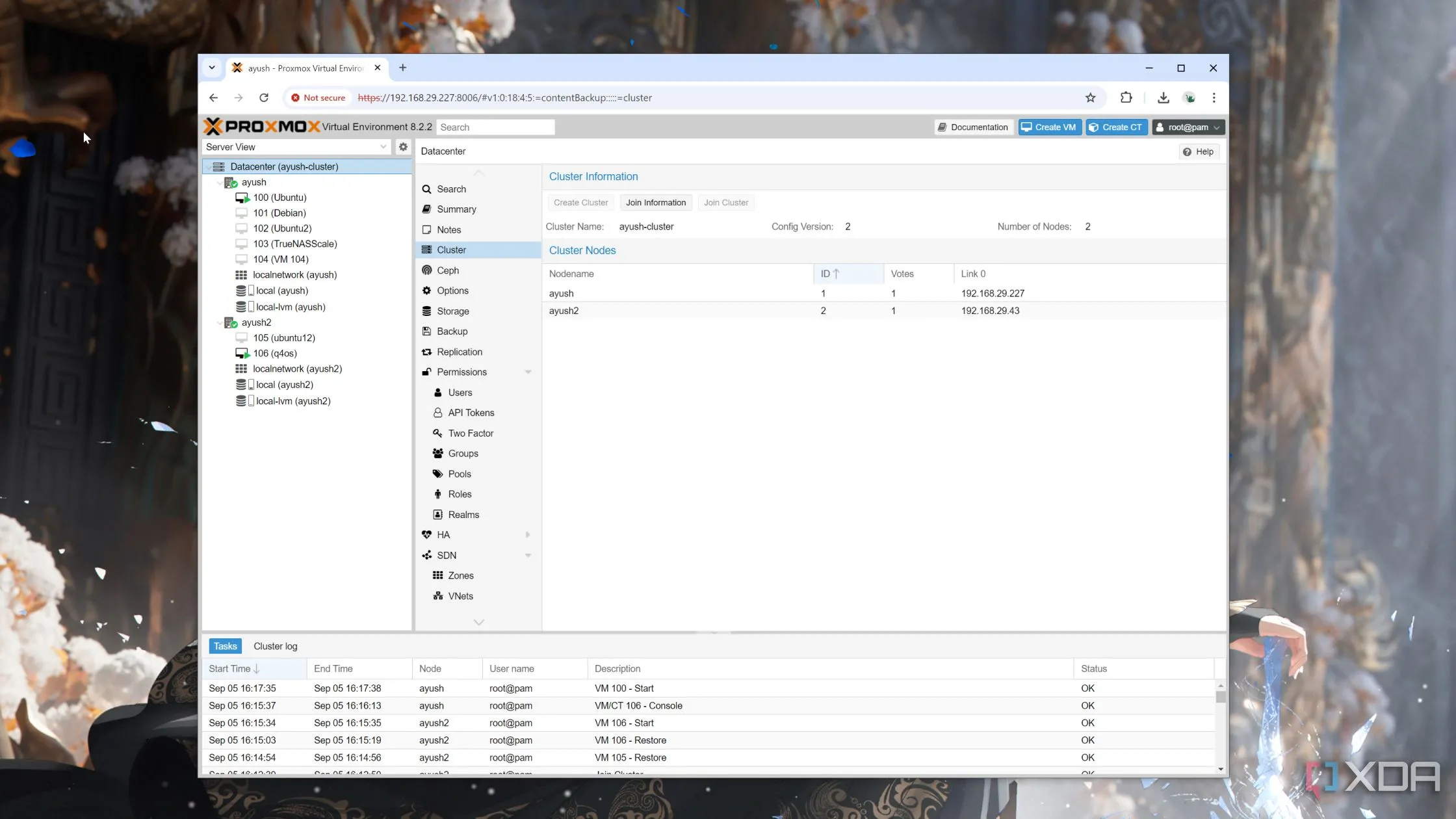This screenshot has width=1456, height=819.
Task: Click the Create CT button
Action: (x=1115, y=127)
